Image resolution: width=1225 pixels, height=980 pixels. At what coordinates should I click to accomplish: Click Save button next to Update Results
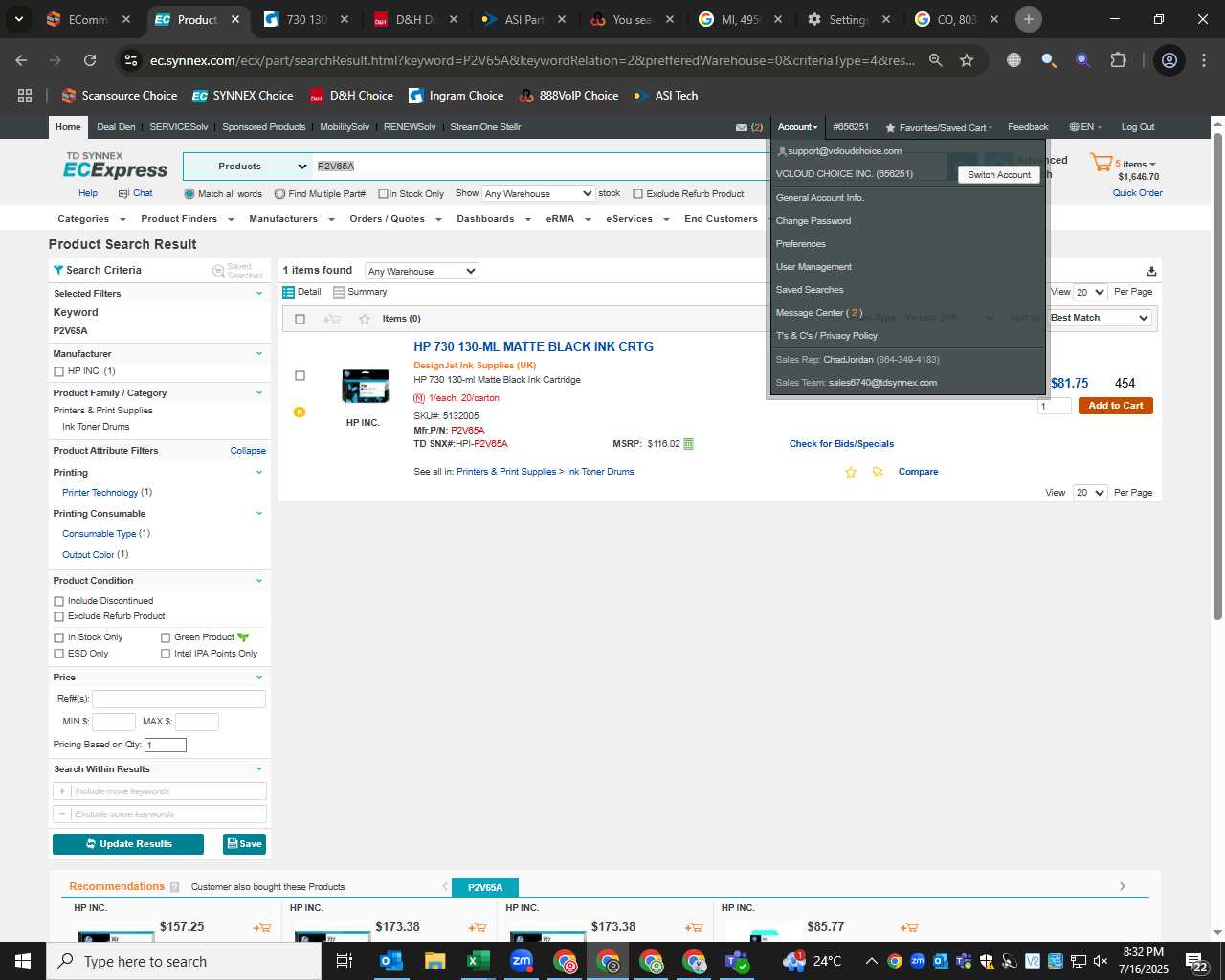tap(244, 844)
